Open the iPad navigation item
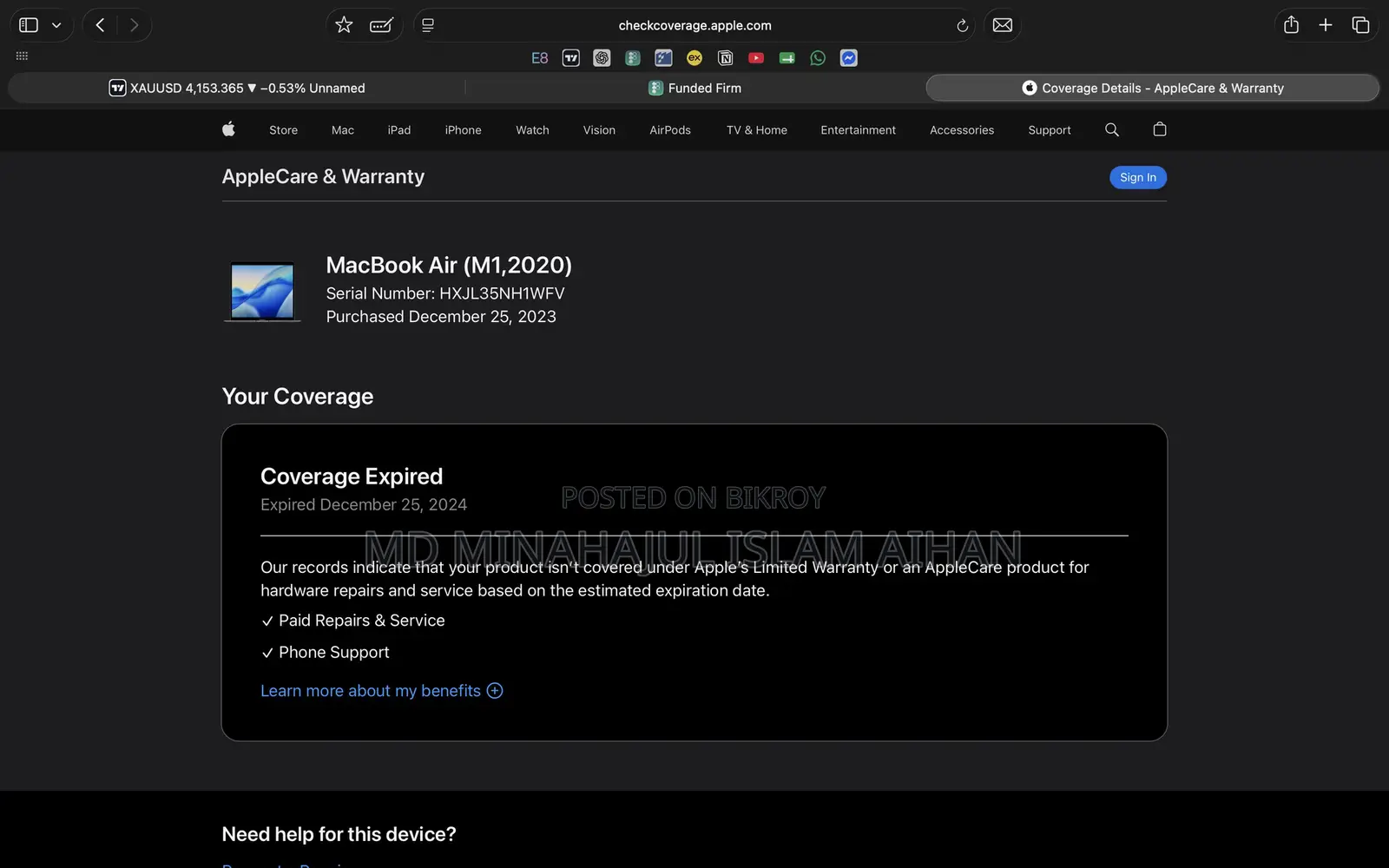Viewport: 1389px width, 868px height. click(399, 130)
